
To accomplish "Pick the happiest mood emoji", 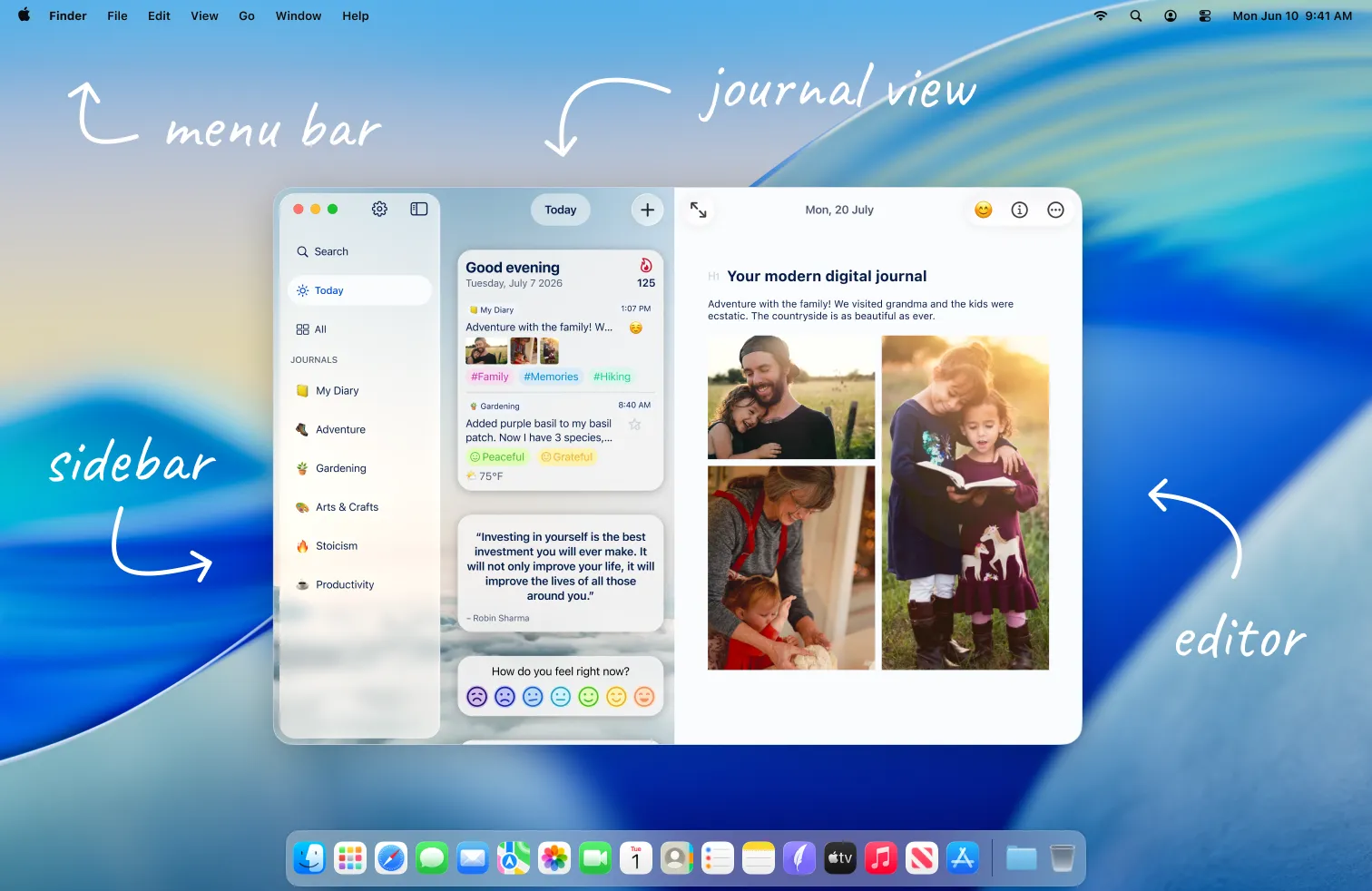I will click(643, 697).
